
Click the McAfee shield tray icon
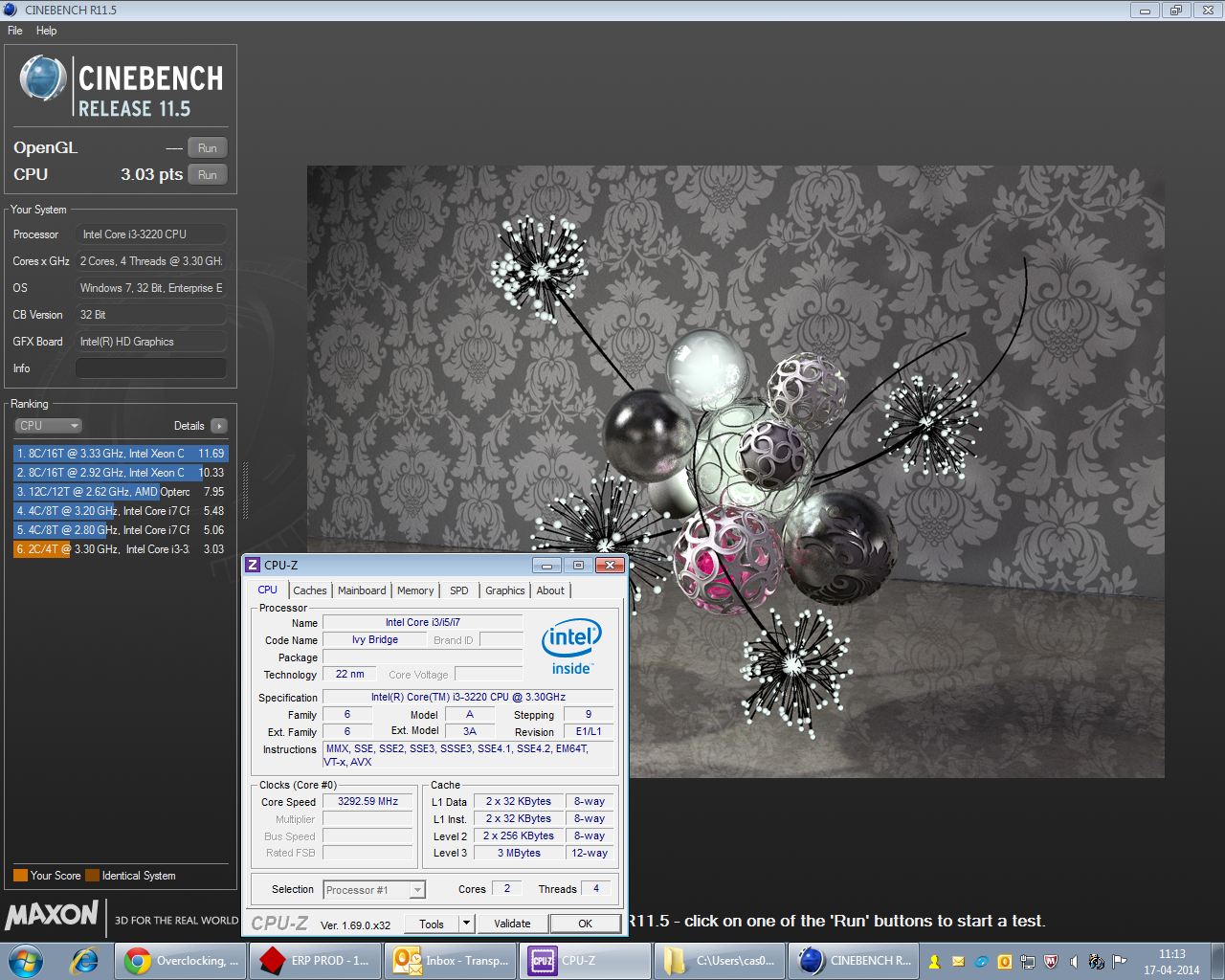point(1051,962)
